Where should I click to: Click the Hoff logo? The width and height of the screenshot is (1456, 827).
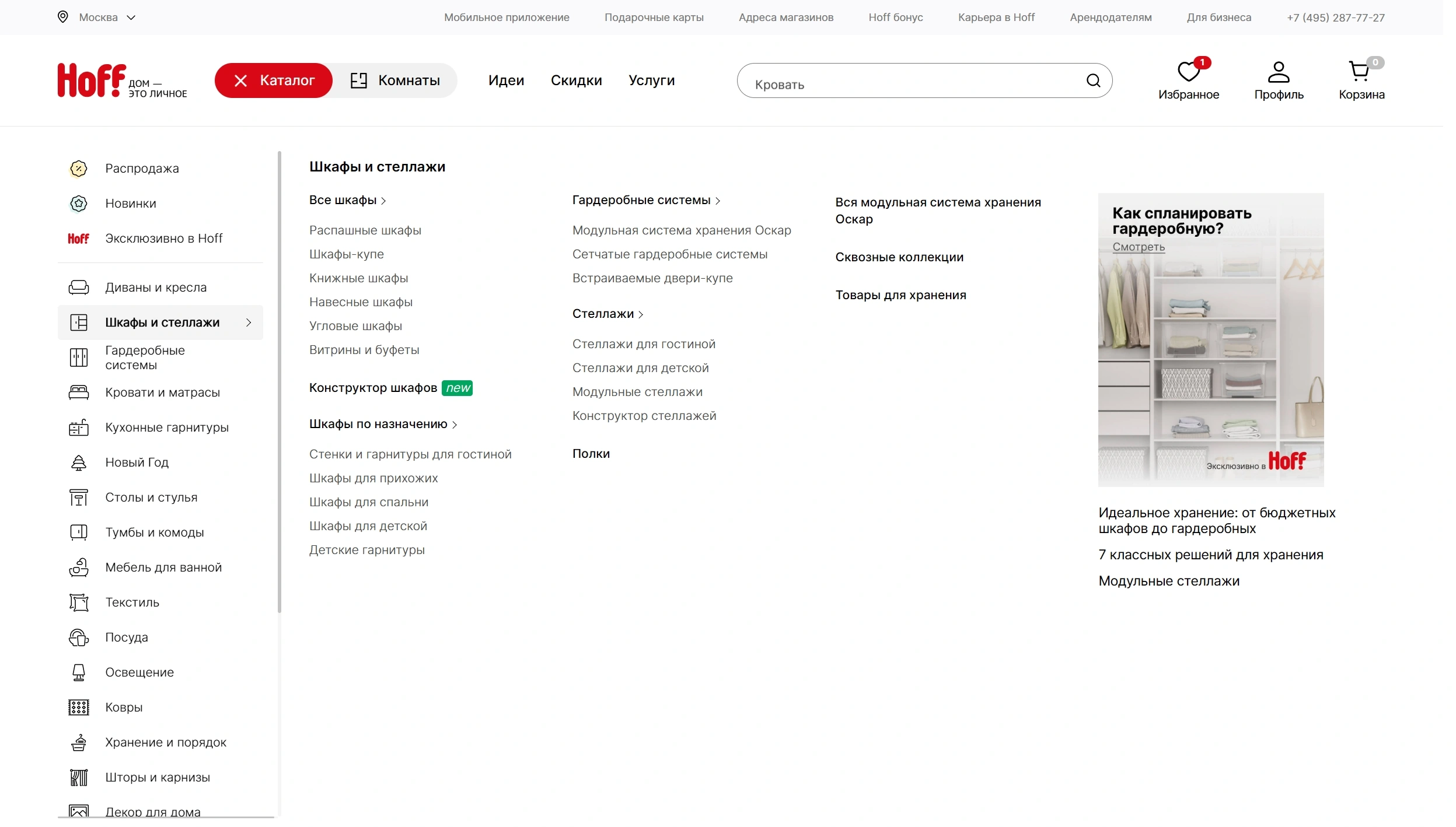pos(92,80)
